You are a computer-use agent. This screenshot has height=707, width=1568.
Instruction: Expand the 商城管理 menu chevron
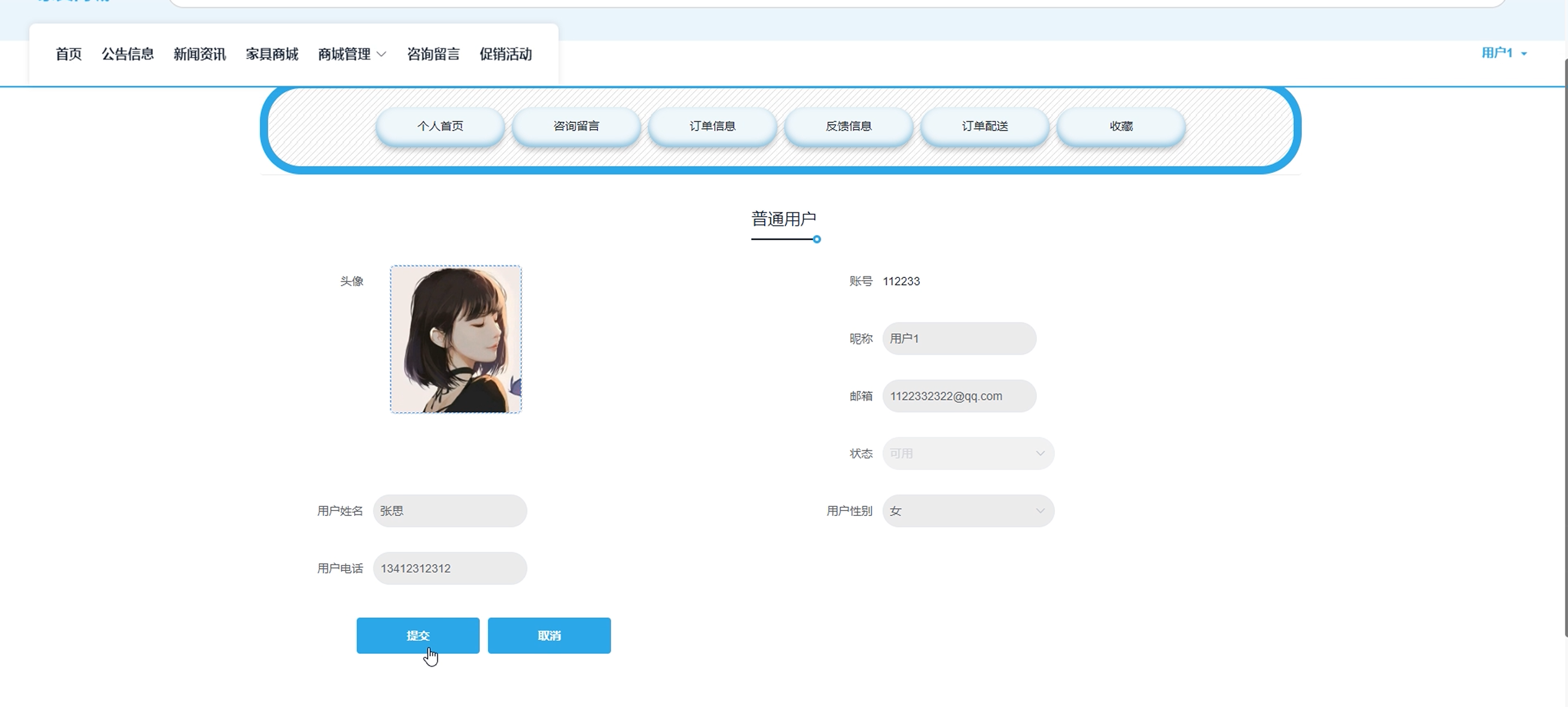(x=381, y=54)
